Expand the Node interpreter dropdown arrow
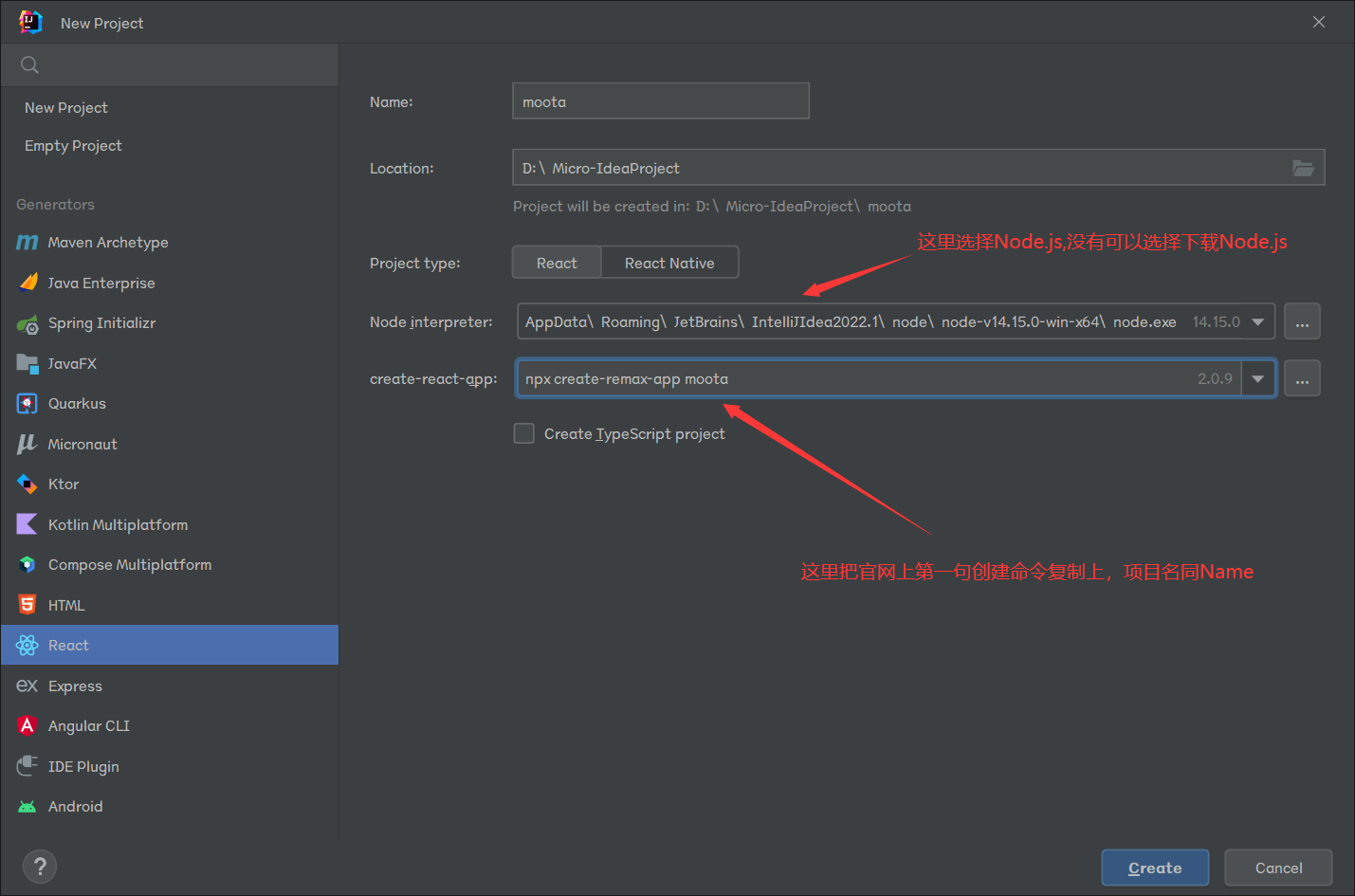Screen dimensions: 1355x896 (1258, 322)
